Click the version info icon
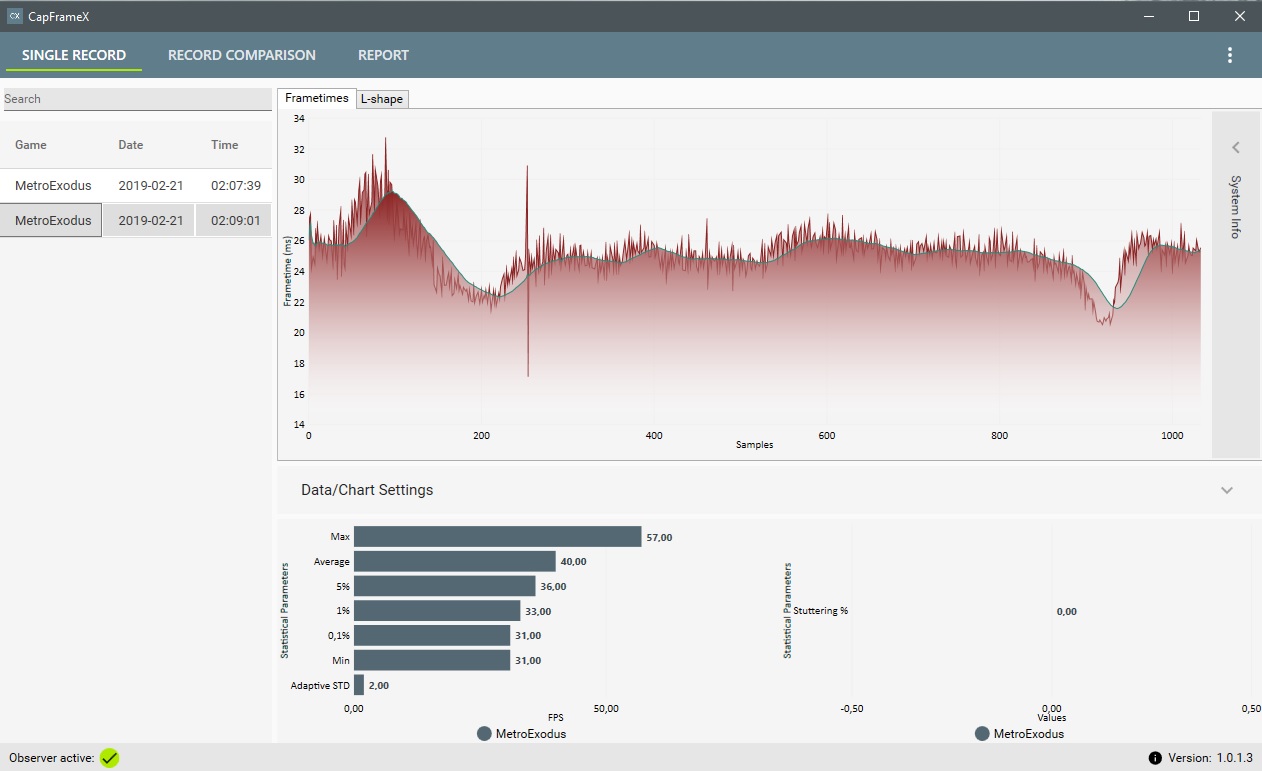The height and width of the screenshot is (771, 1262). coord(1155,758)
